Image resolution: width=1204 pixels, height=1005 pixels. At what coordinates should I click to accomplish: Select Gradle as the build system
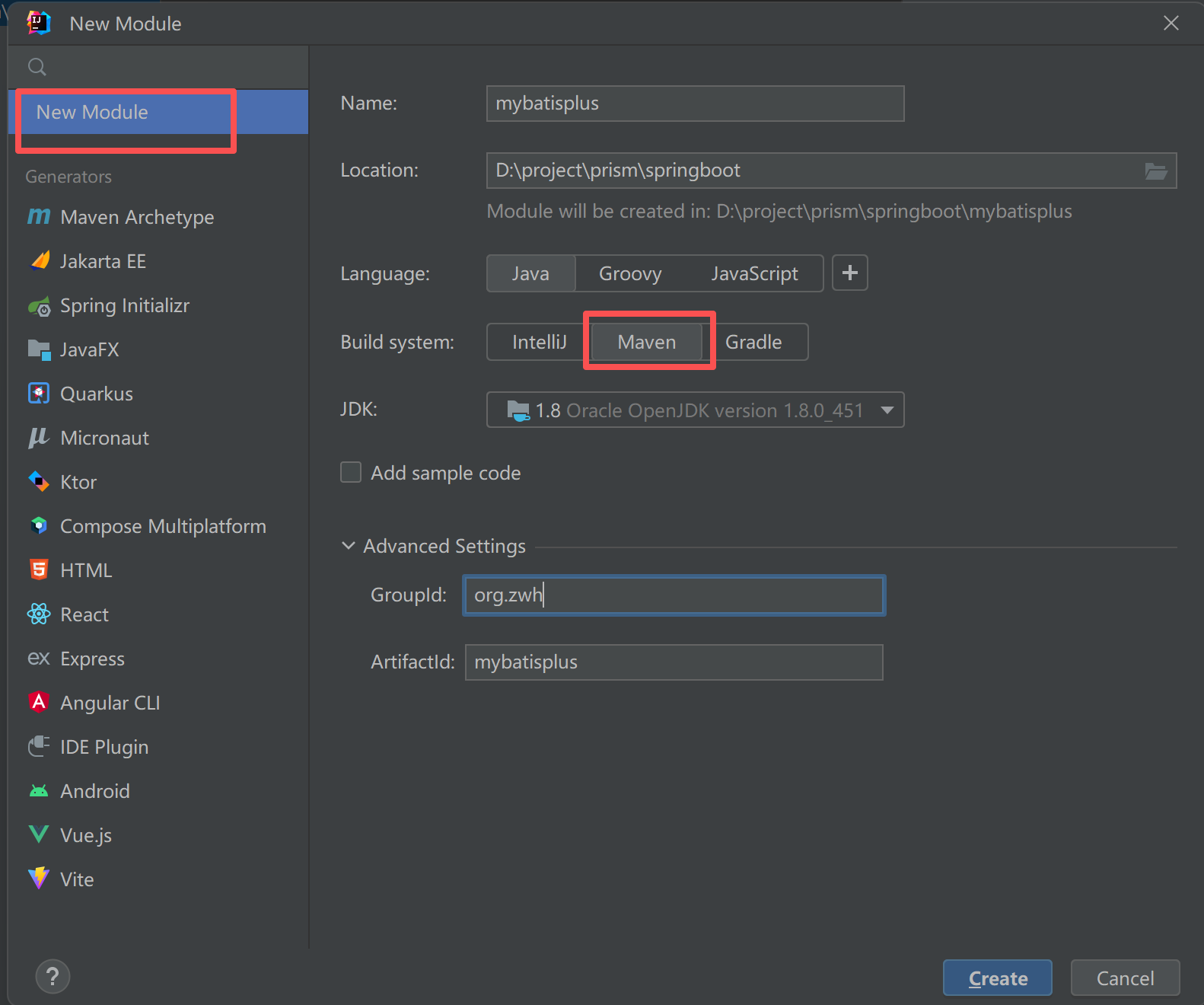(753, 342)
